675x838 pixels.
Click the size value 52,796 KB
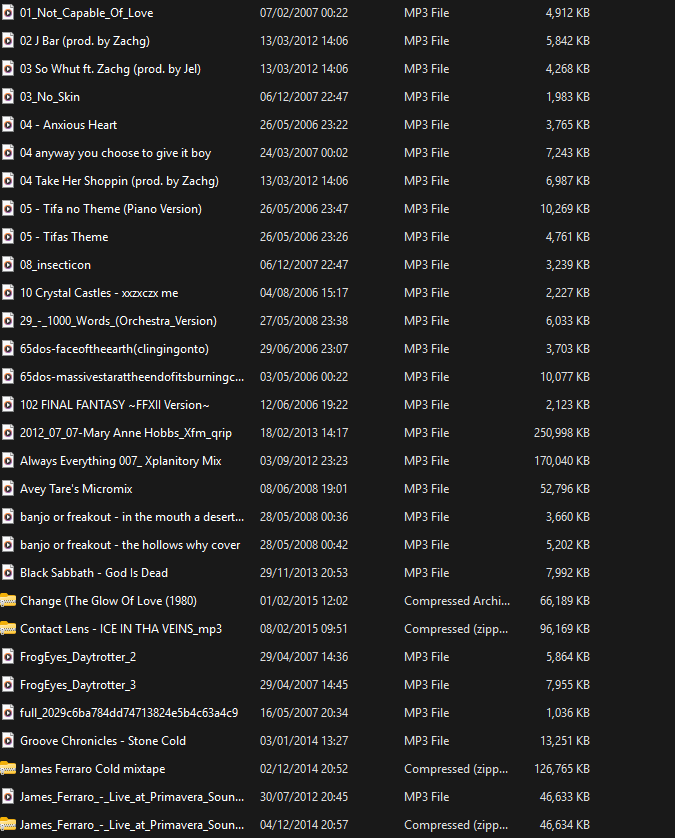[565, 488]
